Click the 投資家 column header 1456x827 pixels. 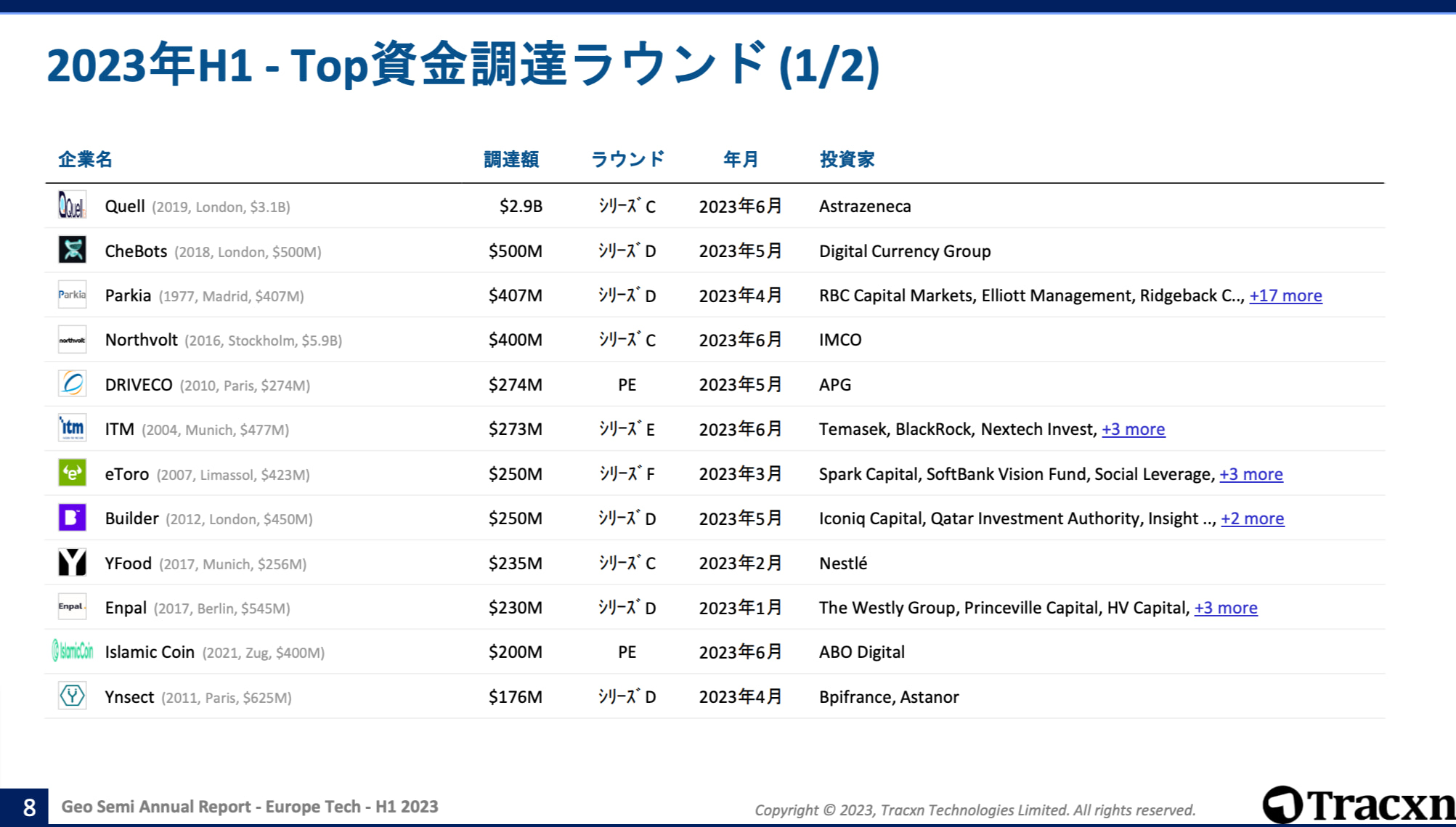pyautogui.click(x=847, y=159)
